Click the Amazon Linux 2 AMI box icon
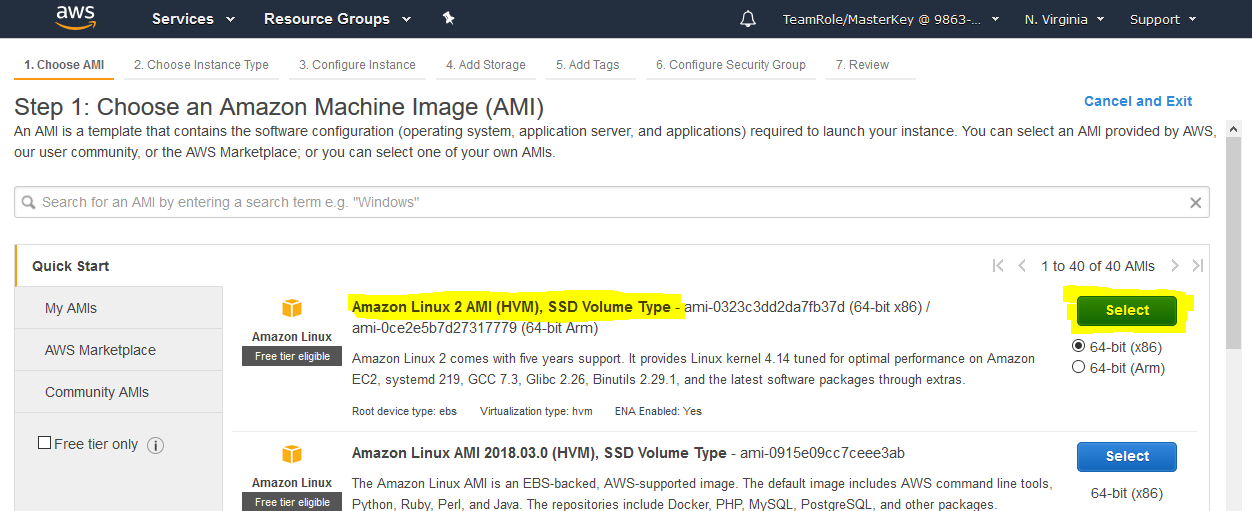Viewport: 1252px width, 511px height. coord(292,308)
